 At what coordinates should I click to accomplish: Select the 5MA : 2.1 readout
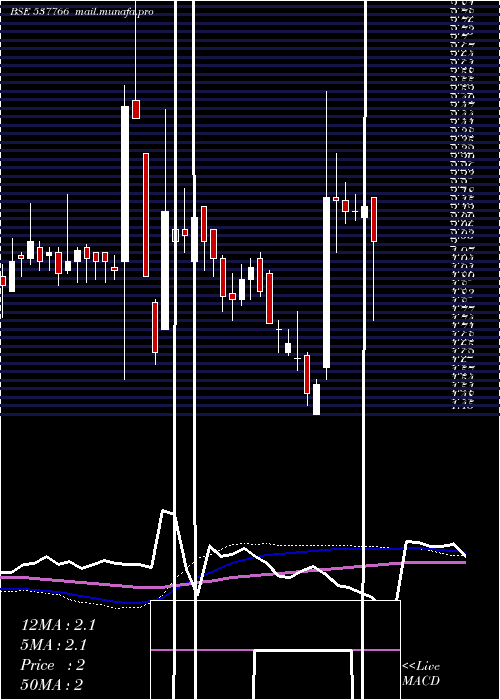tap(54, 645)
